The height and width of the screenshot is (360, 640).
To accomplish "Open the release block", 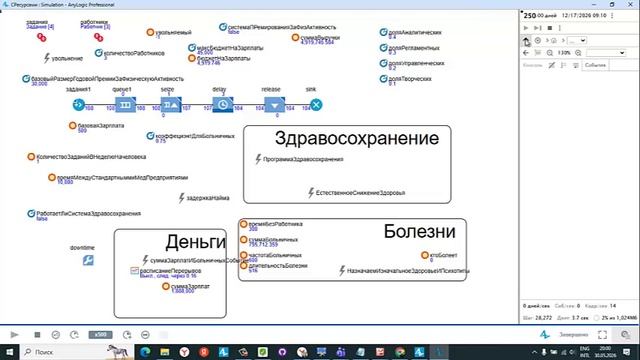I will coord(275,105).
